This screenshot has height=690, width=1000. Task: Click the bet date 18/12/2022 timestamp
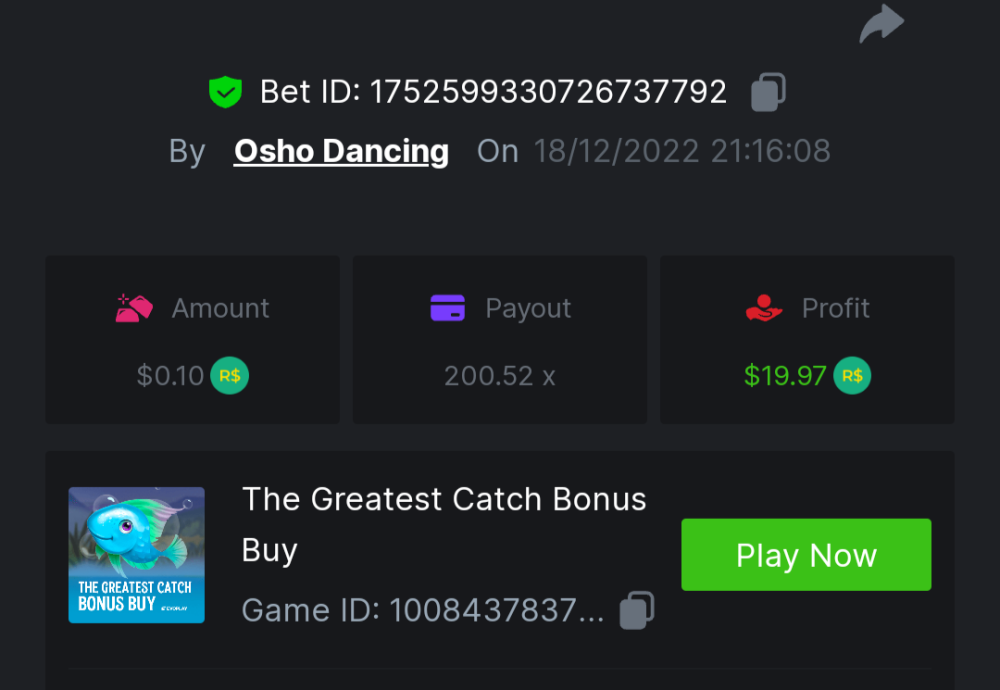click(x=680, y=151)
